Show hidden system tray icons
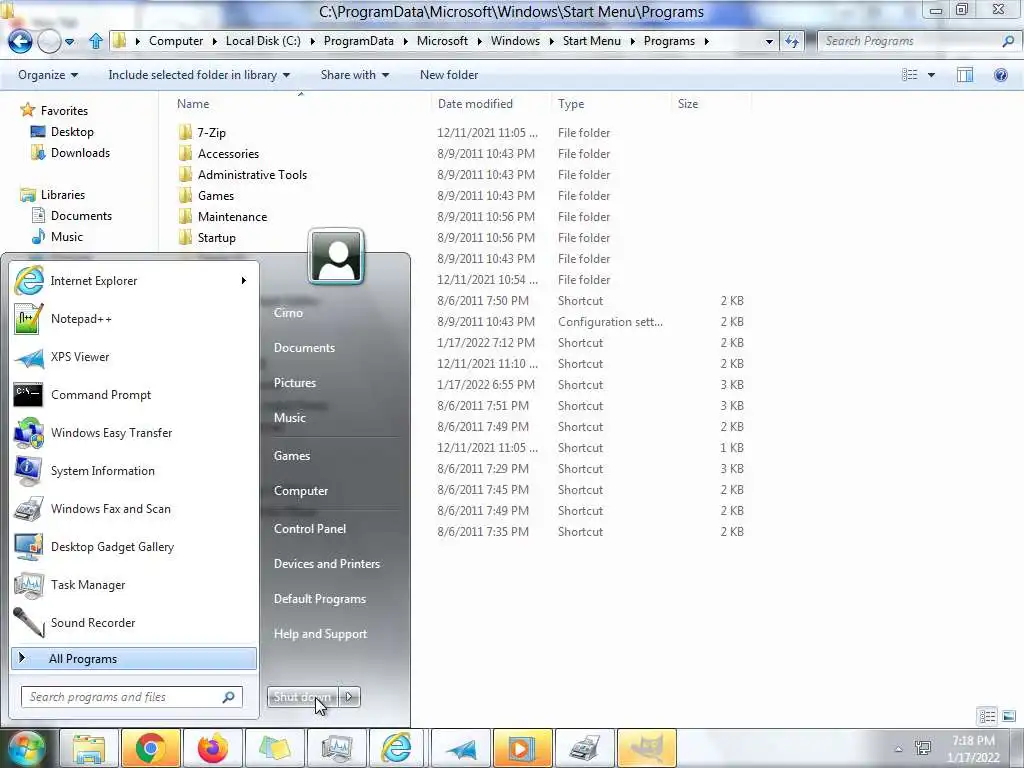The height and width of the screenshot is (768, 1024). tap(899, 749)
